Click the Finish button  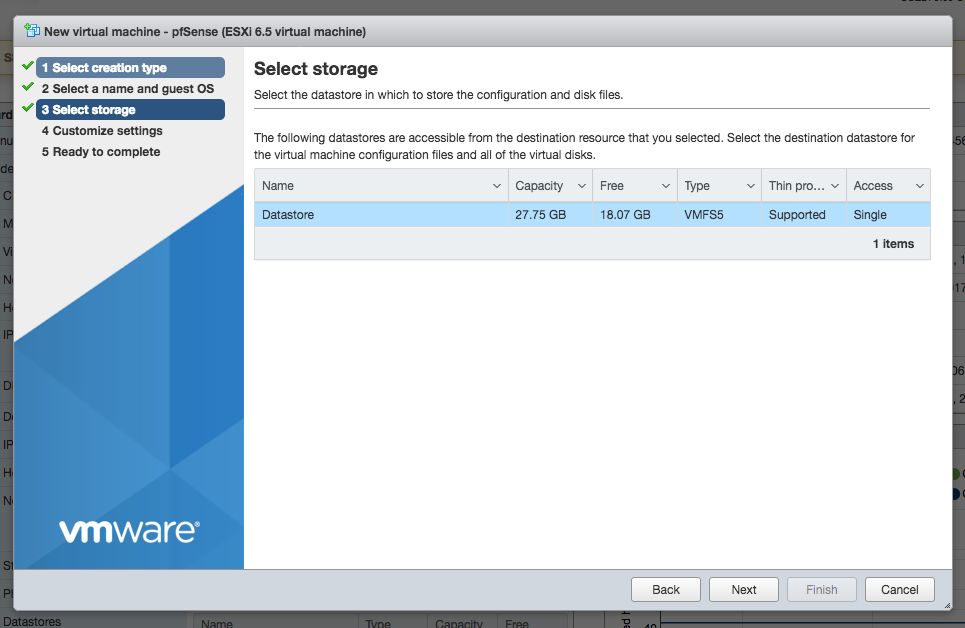(x=821, y=589)
